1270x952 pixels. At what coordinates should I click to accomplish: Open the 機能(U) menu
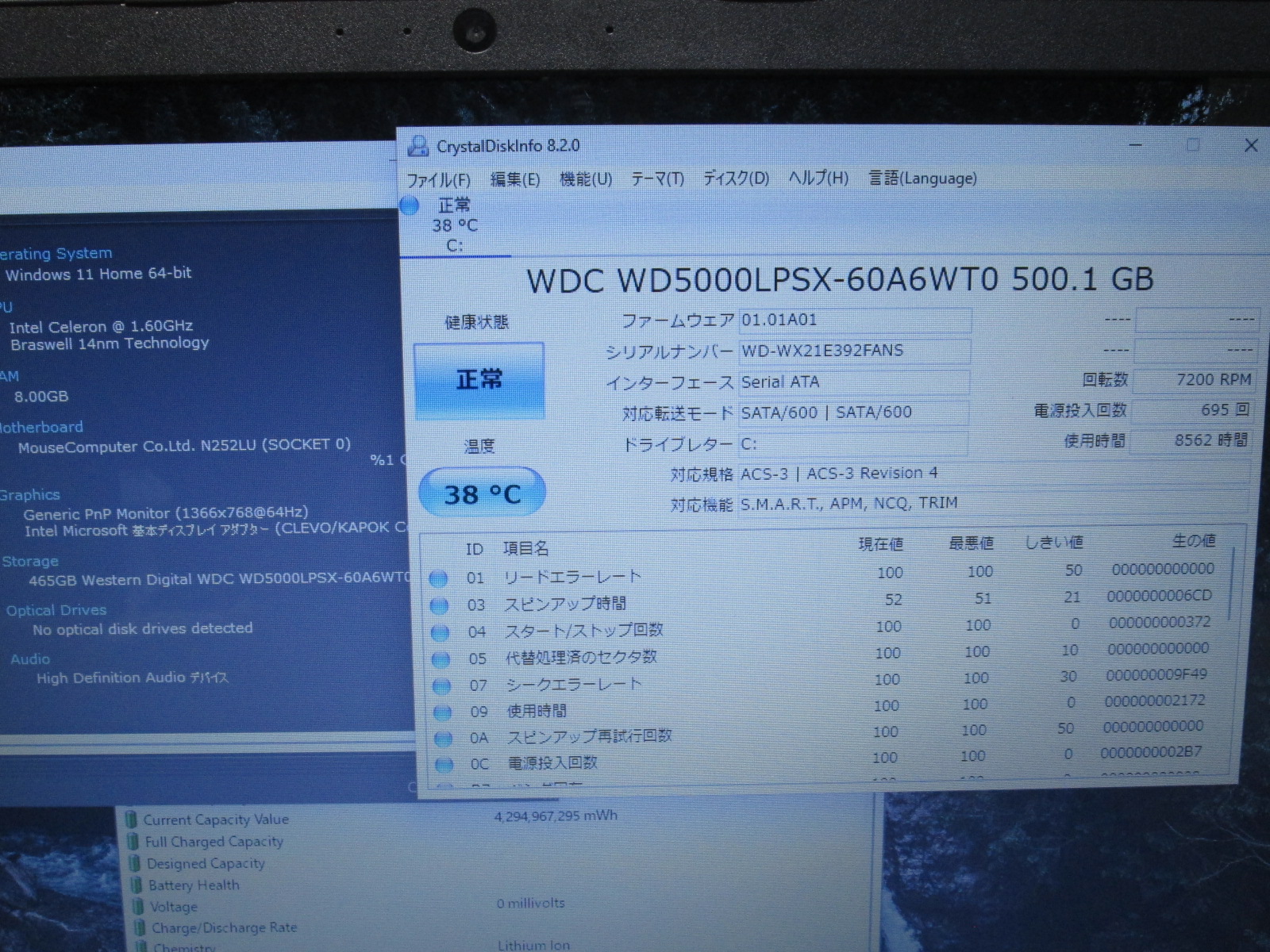coord(585,179)
